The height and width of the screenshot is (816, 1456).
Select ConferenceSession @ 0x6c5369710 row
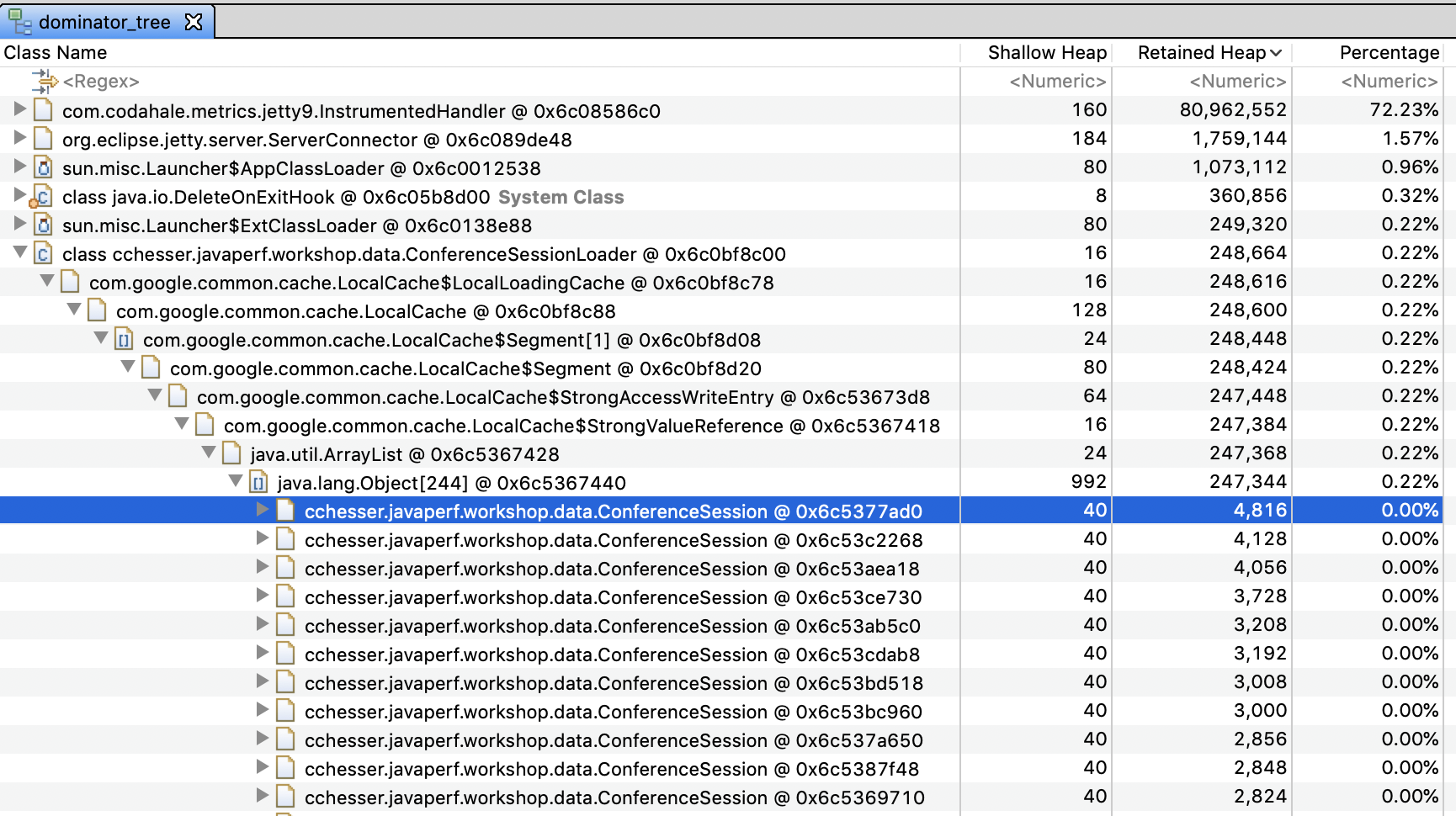[721, 797]
